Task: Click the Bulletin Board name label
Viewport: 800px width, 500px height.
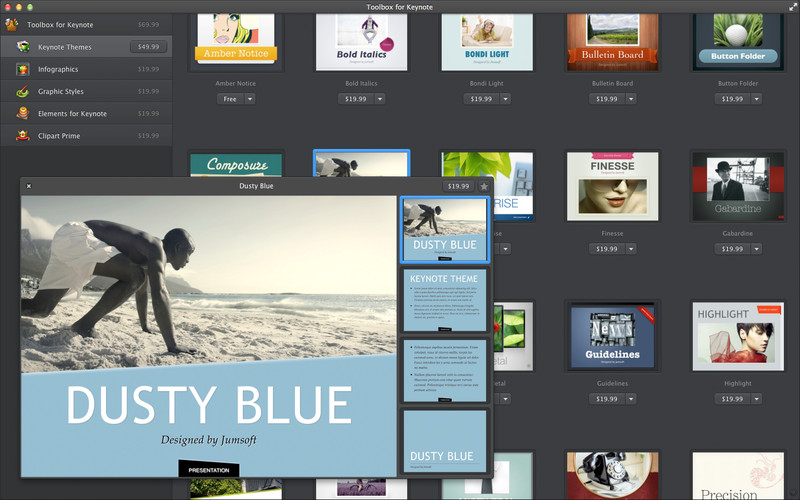Action: click(612, 83)
